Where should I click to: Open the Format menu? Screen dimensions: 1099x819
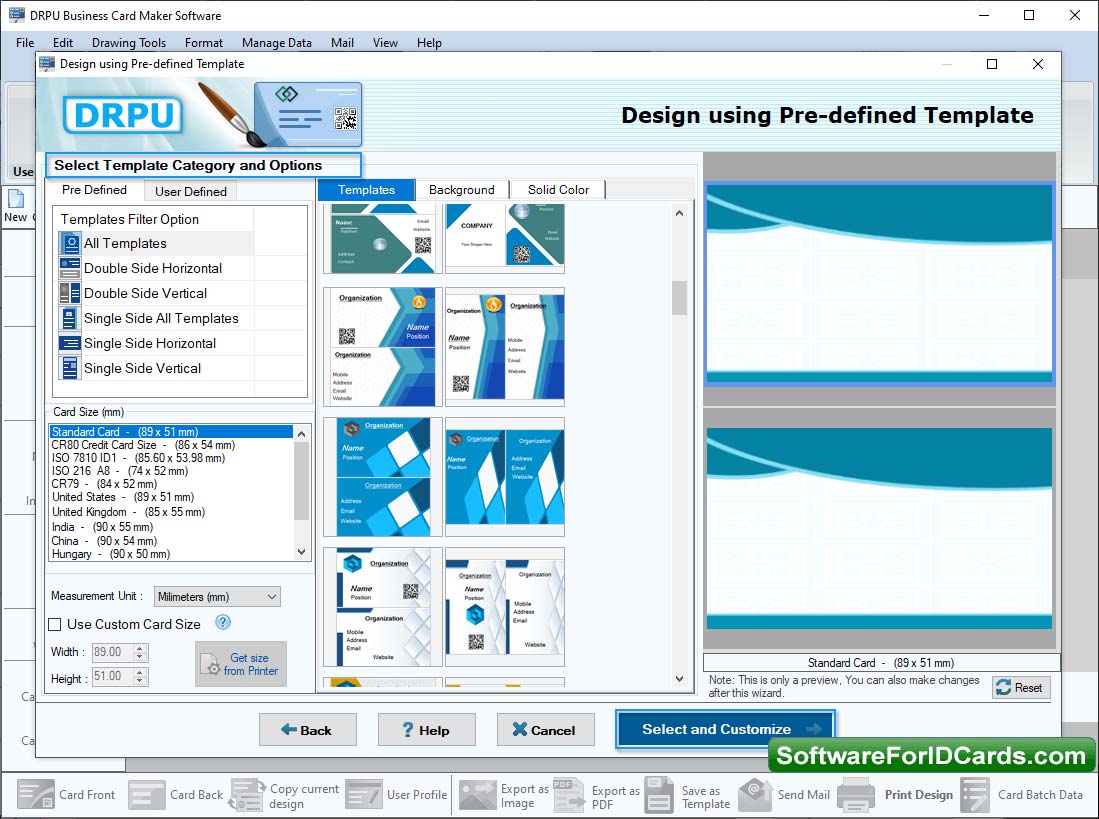click(204, 43)
